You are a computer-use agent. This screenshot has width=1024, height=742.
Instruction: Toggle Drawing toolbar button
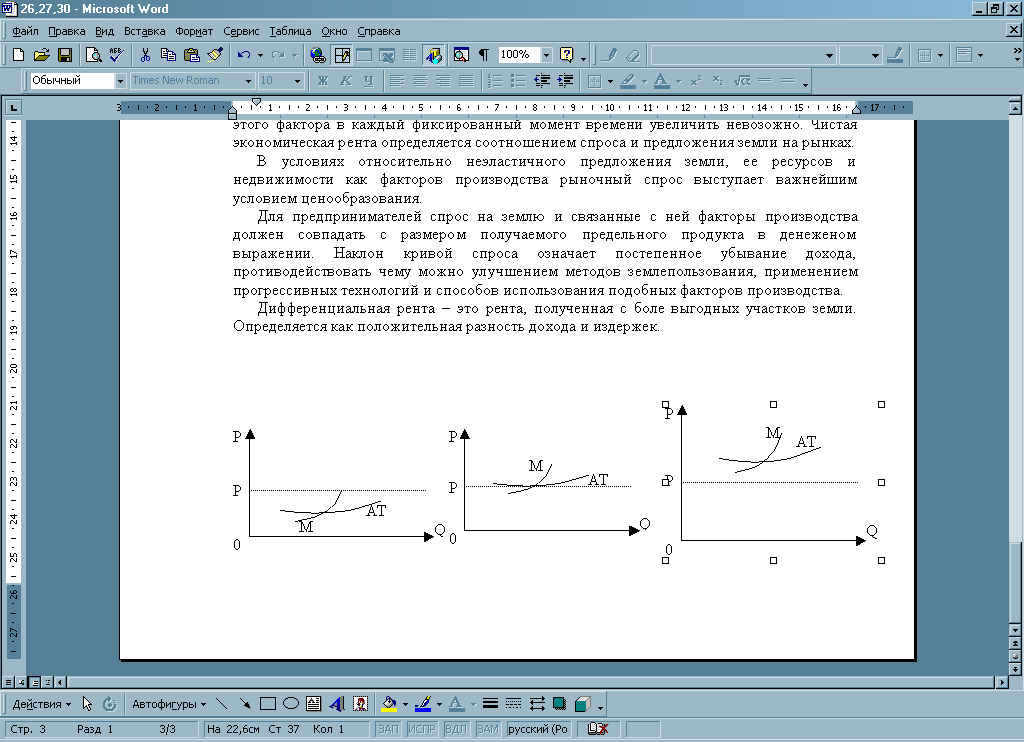pyautogui.click(x=433, y=56)
